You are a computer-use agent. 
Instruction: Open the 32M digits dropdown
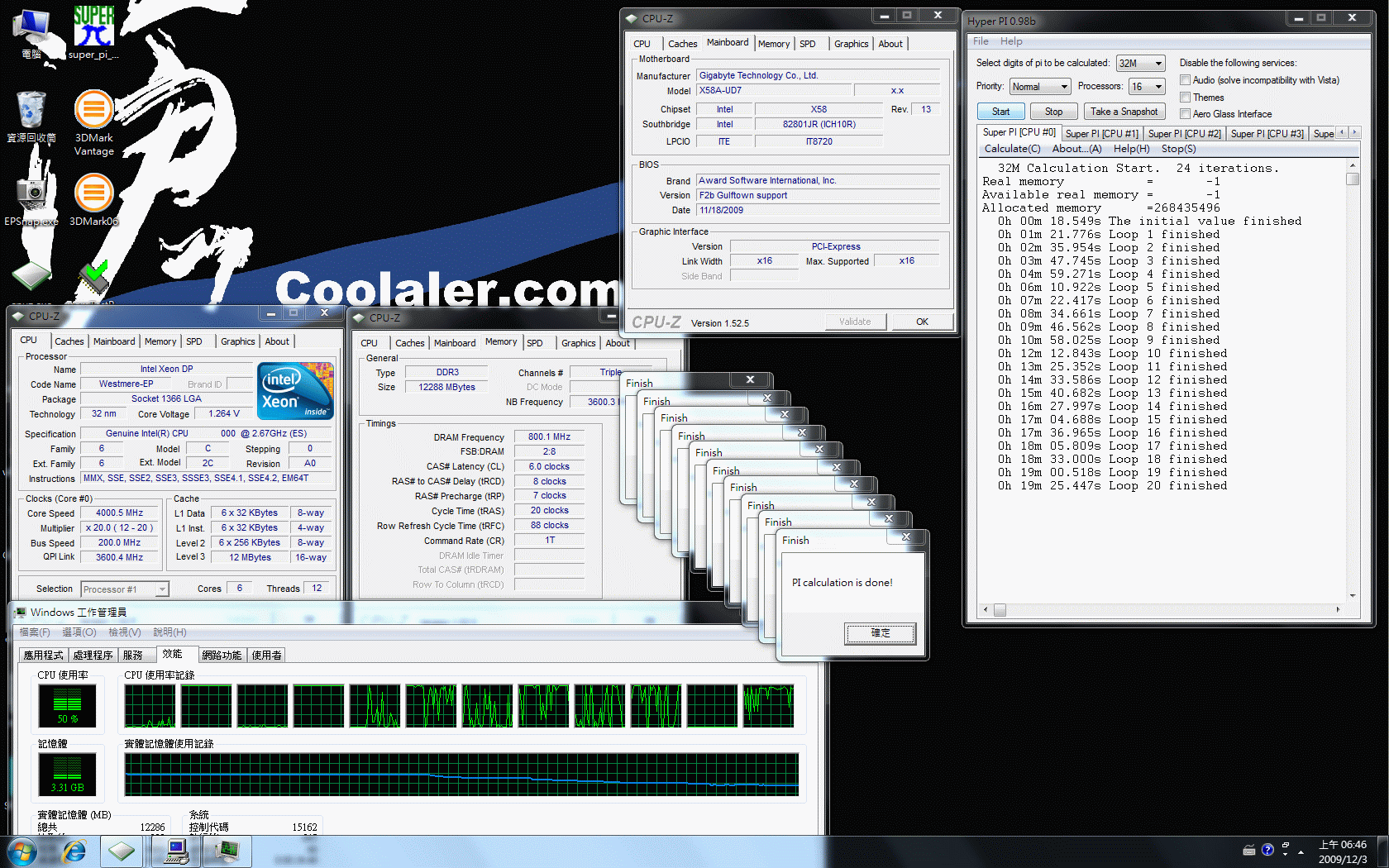coord(1140,64)
